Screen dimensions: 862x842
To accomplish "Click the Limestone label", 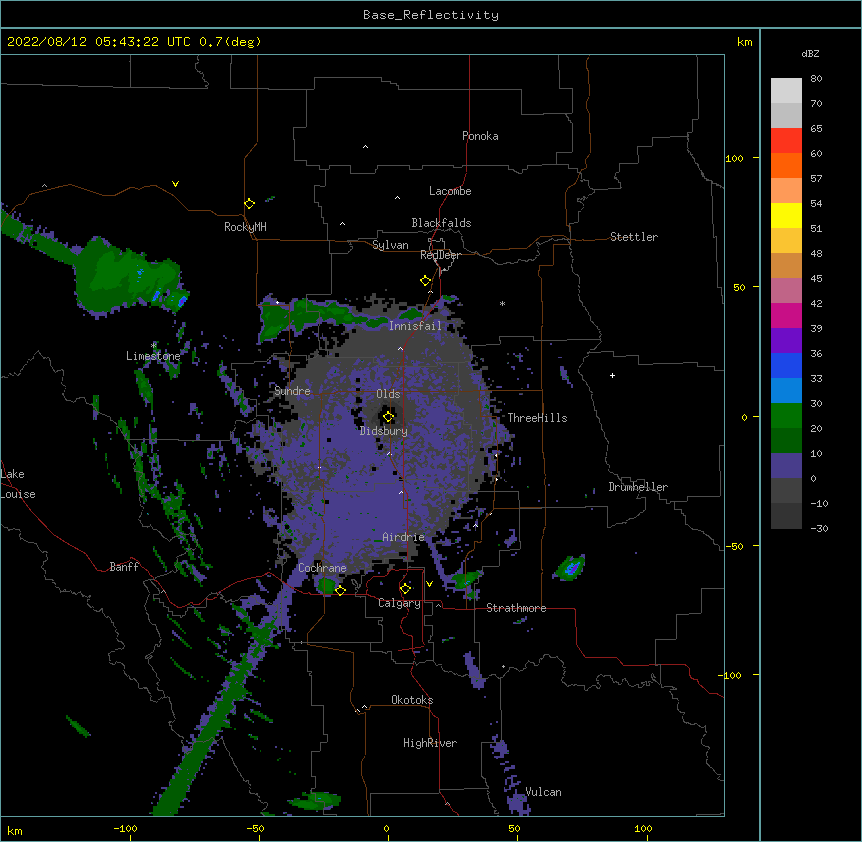I will (x=153, y=356).
